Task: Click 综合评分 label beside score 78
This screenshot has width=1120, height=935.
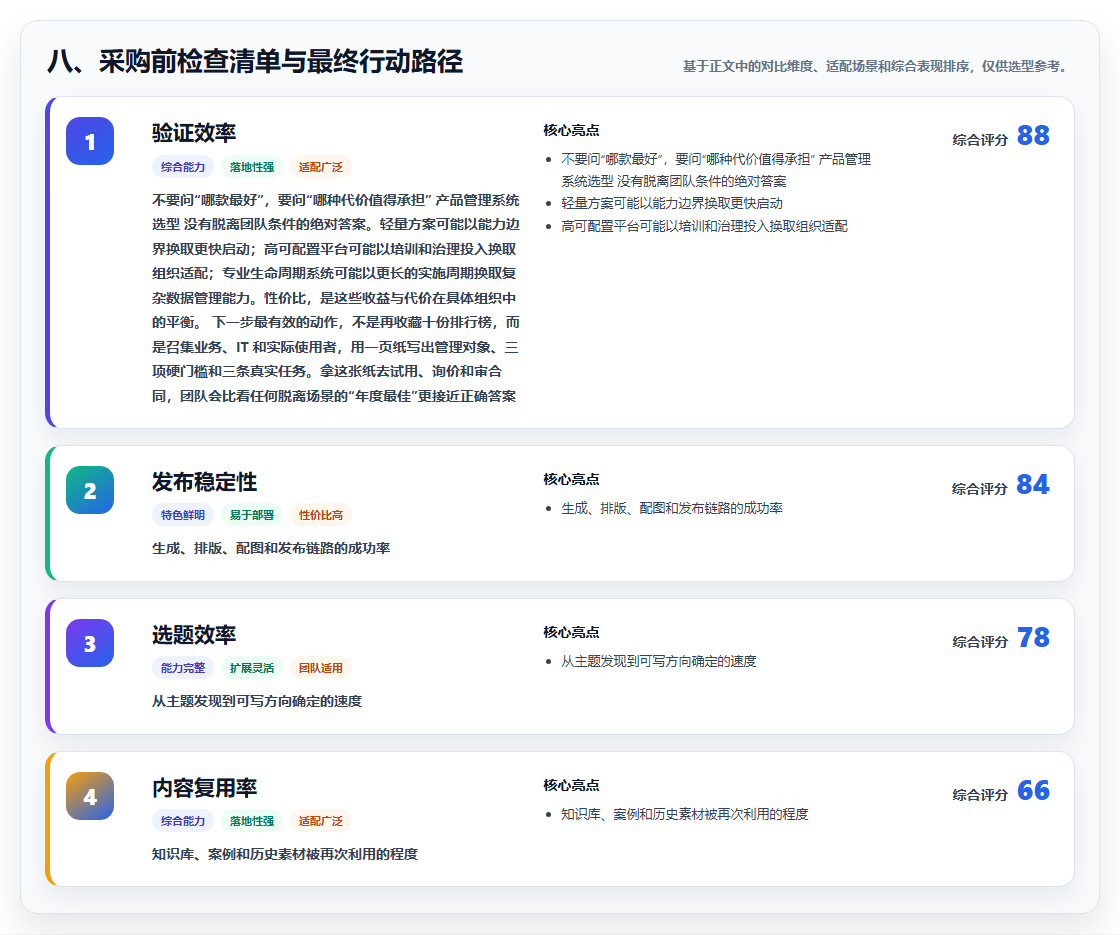Action: [980, 641]
